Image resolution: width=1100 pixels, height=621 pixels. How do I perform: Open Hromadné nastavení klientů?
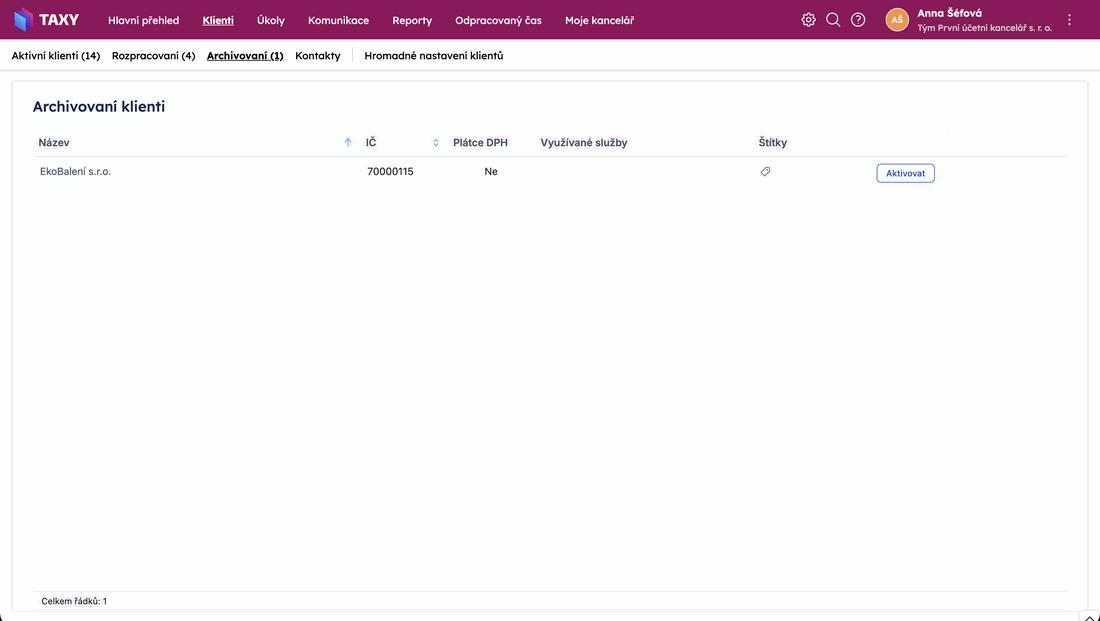coord(434,55)
